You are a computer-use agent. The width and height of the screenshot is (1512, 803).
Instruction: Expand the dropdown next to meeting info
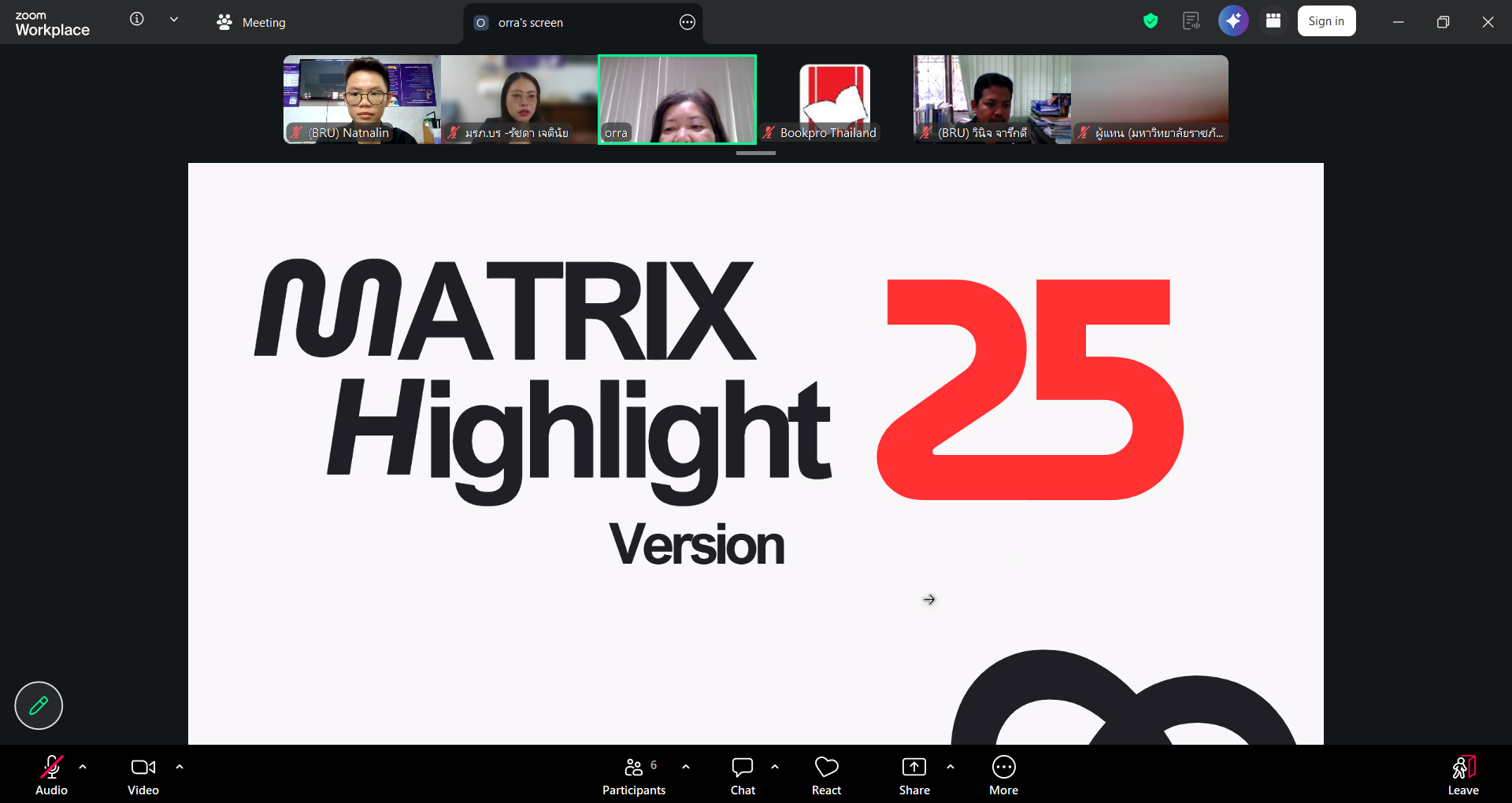174,20
